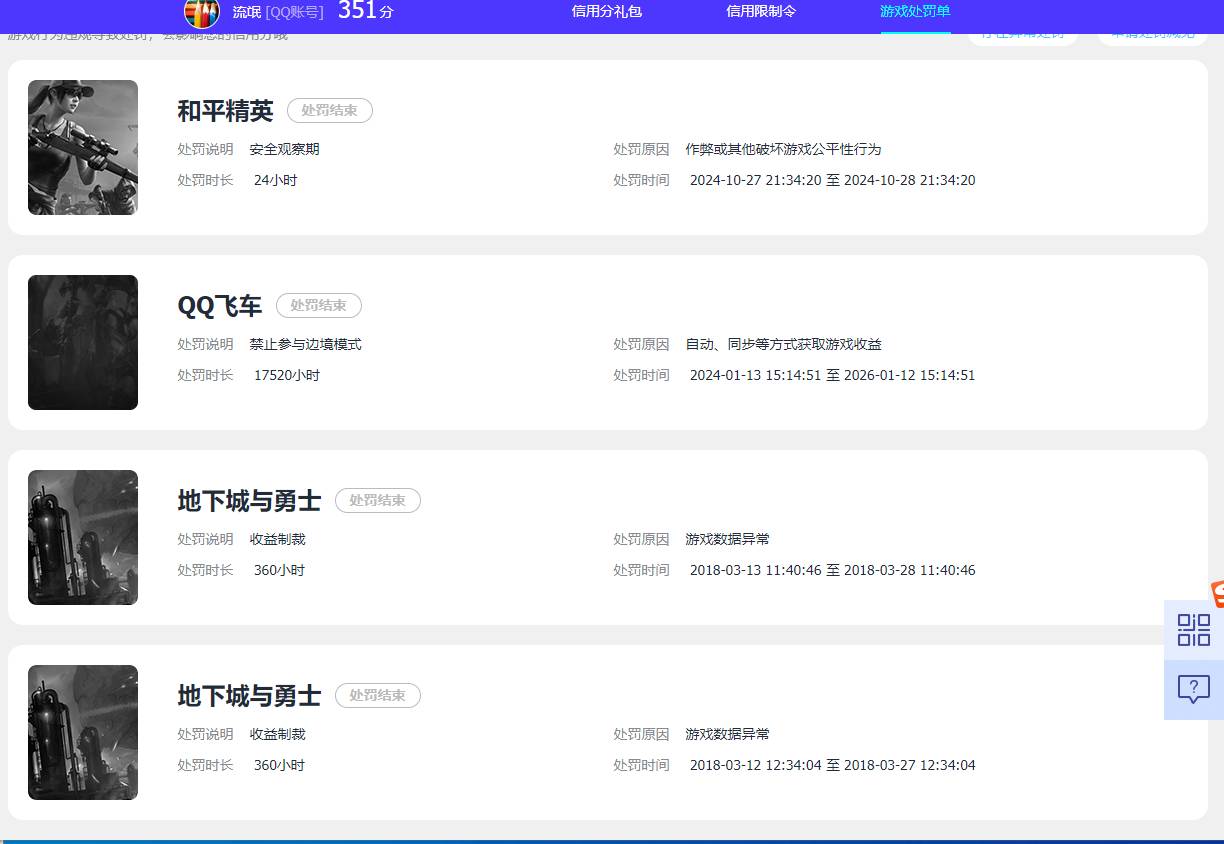1224x844 pixels.
Task: Select the 游戏处罚单 tab
Action: coord(915,12)
